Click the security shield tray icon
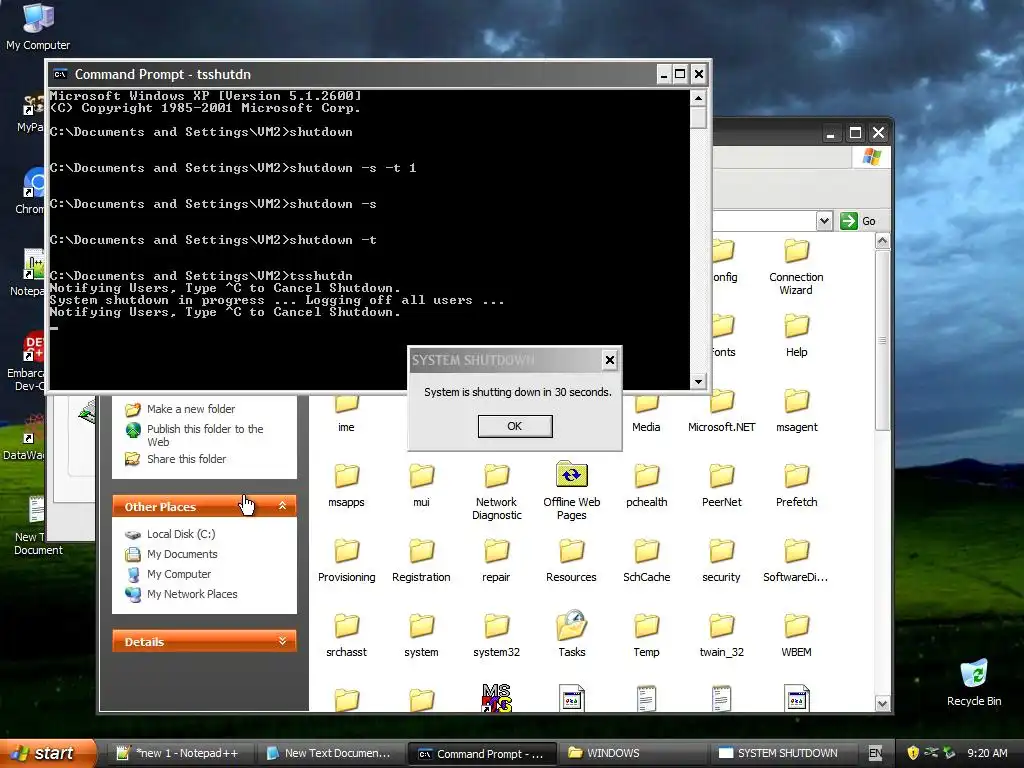The width and height of the screenshot is (1024, 768). [x=912, y=753]
